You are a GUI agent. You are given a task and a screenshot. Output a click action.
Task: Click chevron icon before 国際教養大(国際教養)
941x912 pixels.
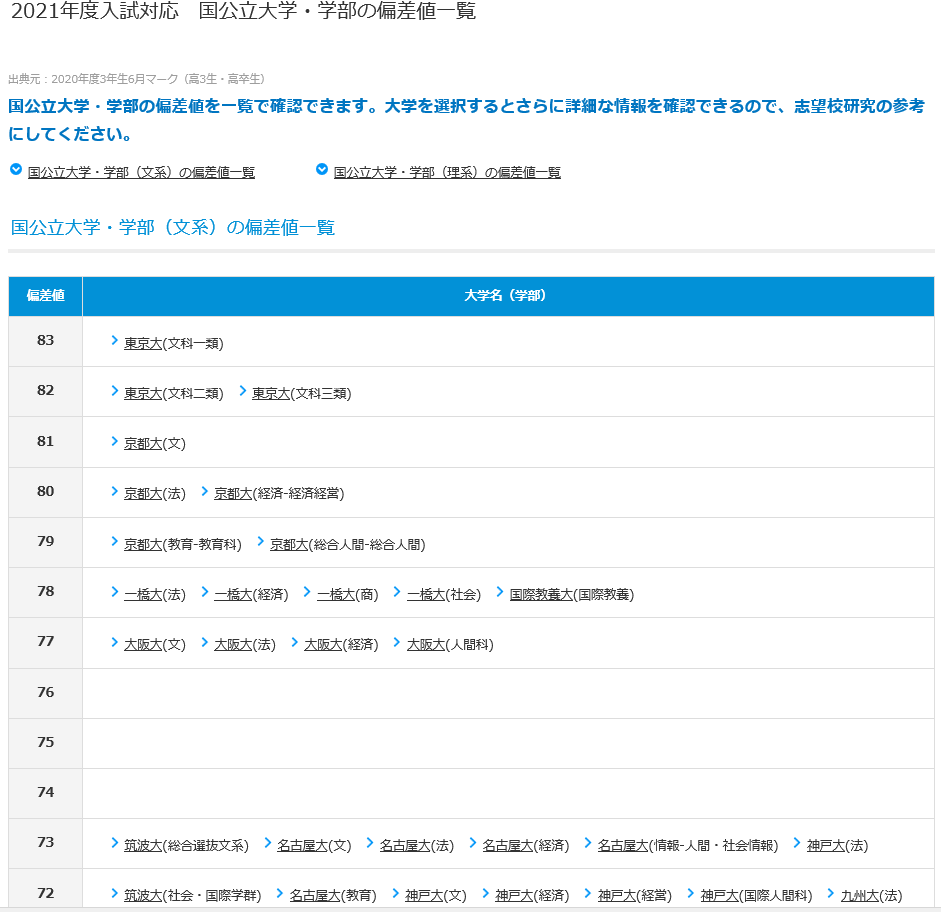point(500,592)
